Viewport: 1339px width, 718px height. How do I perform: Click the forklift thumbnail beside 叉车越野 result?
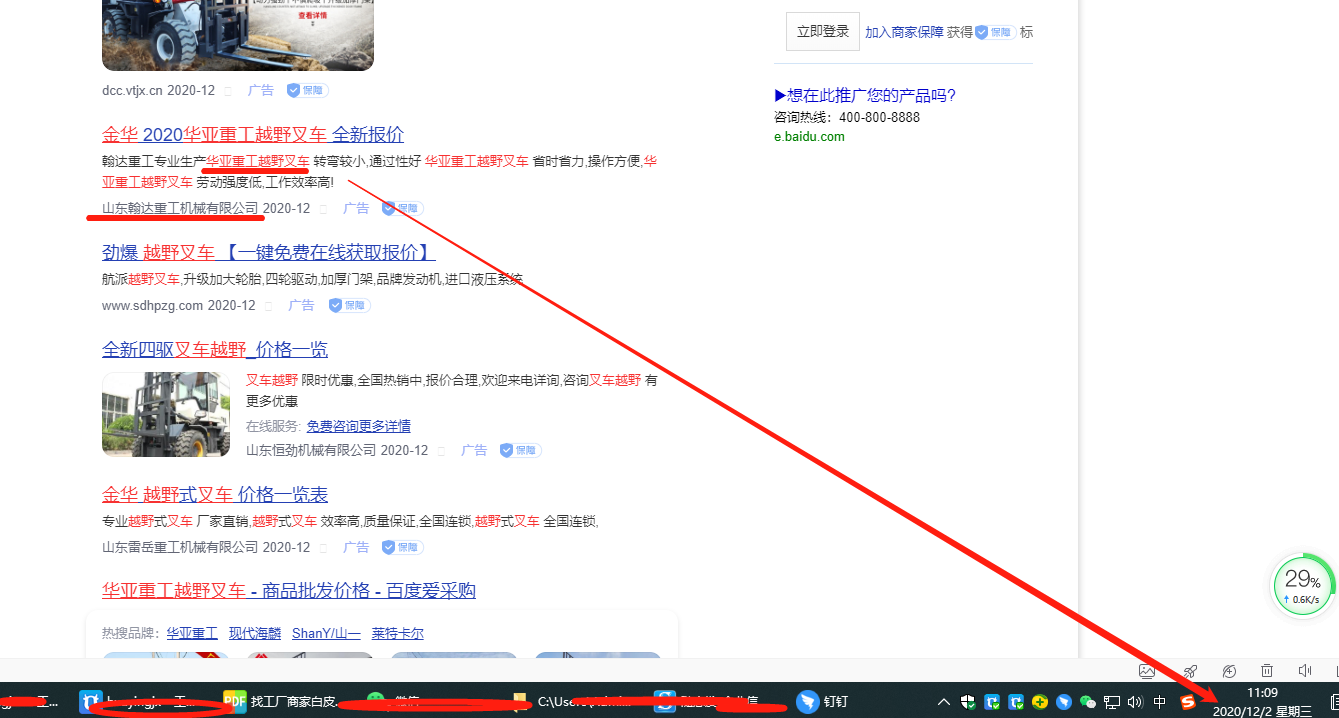(166, 414)
